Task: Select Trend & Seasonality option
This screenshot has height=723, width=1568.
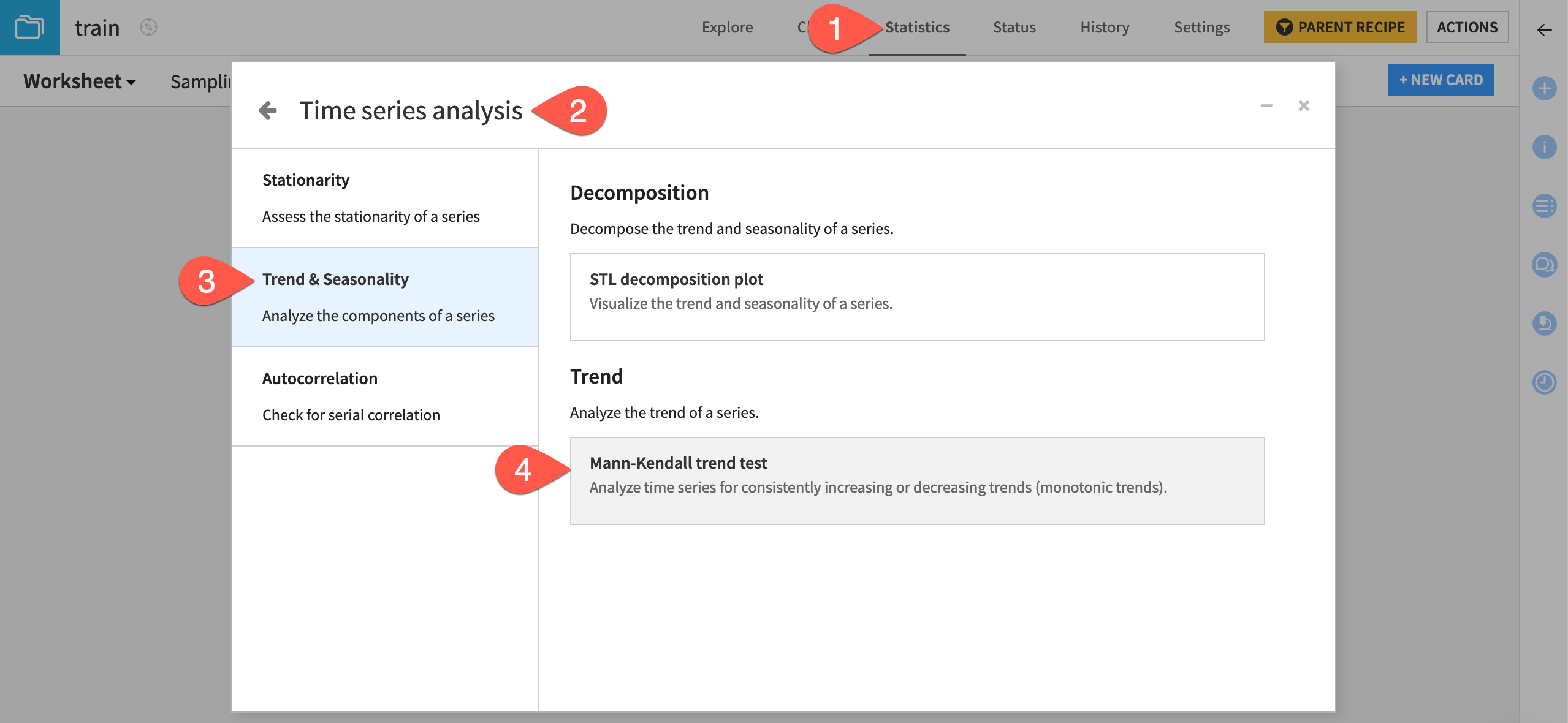Action: [x=334, y=278]
